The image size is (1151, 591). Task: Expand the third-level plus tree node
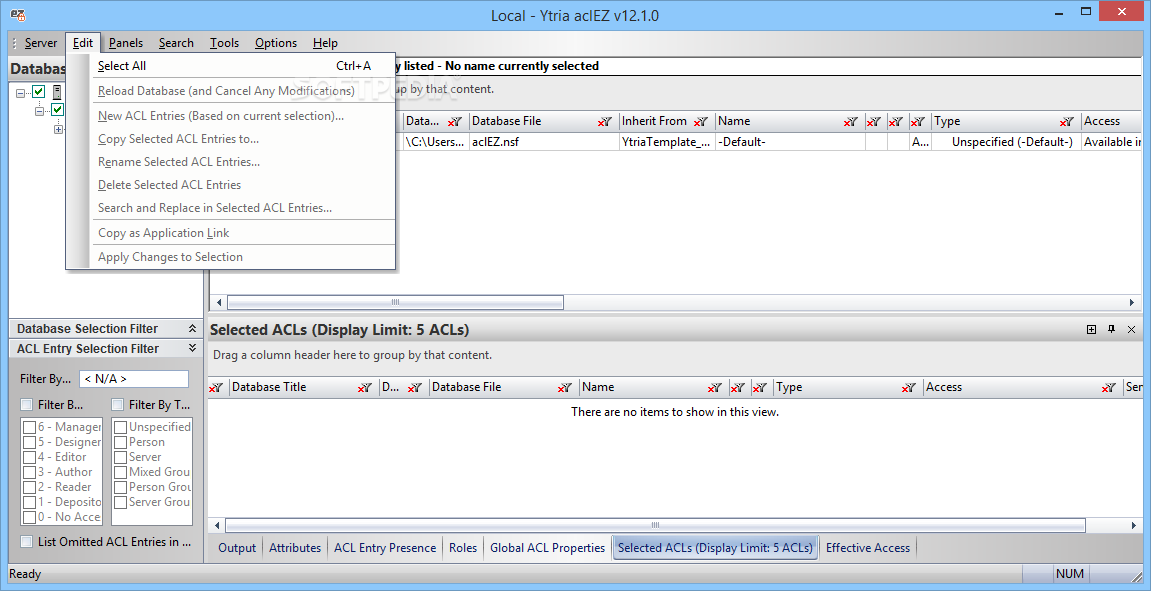pos(58,129)
